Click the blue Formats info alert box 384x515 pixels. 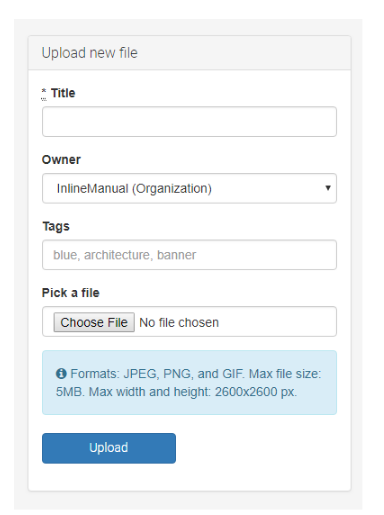coord(189,382)
